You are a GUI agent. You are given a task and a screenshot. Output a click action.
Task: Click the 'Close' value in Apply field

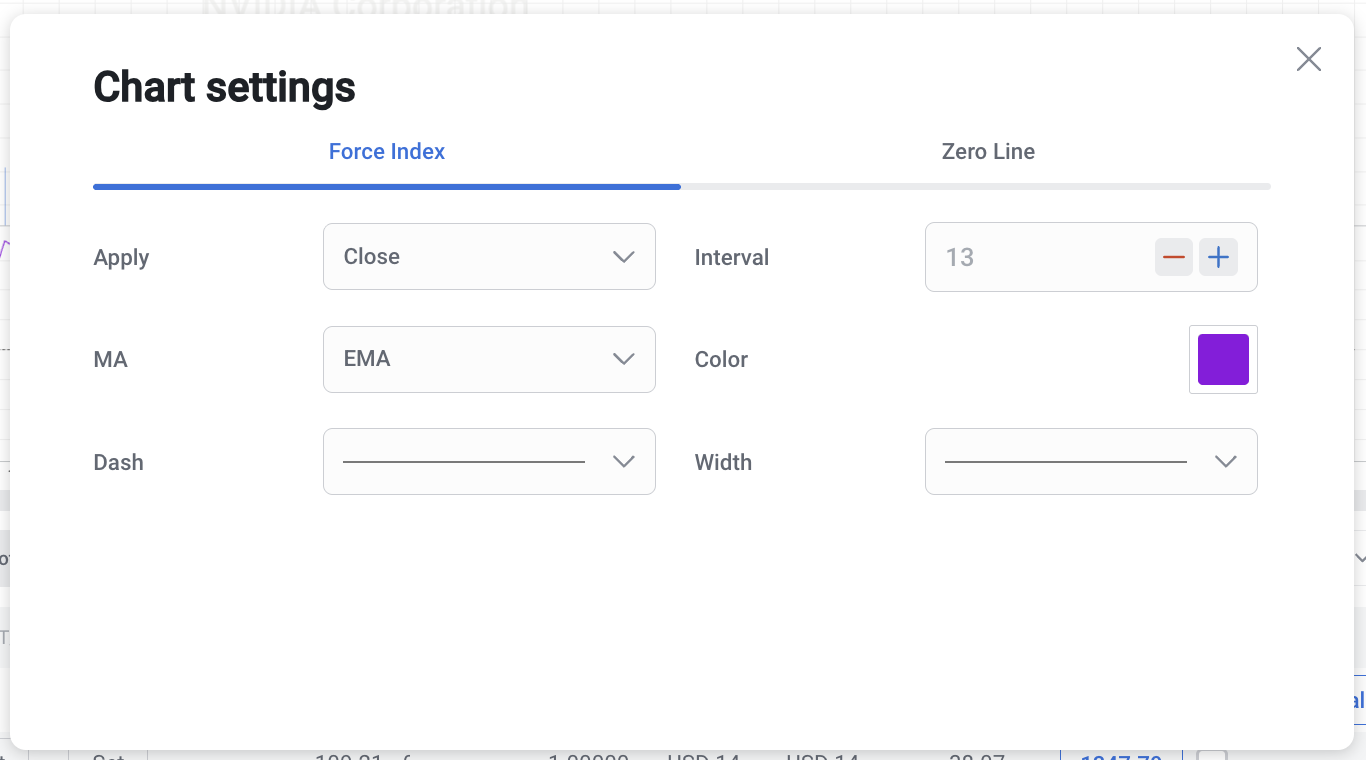tap(372, 257)
